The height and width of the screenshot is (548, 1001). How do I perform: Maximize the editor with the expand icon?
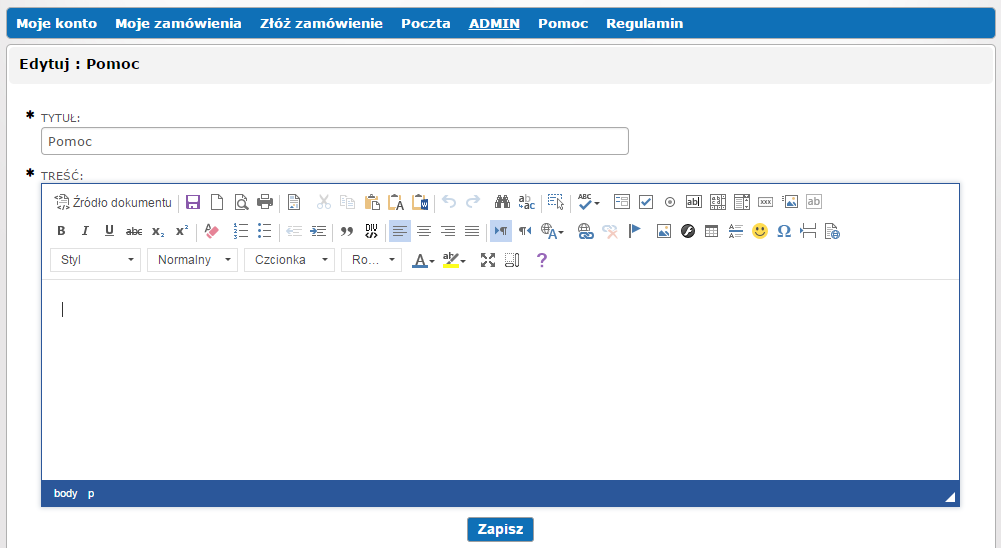(x=488, y=260)
